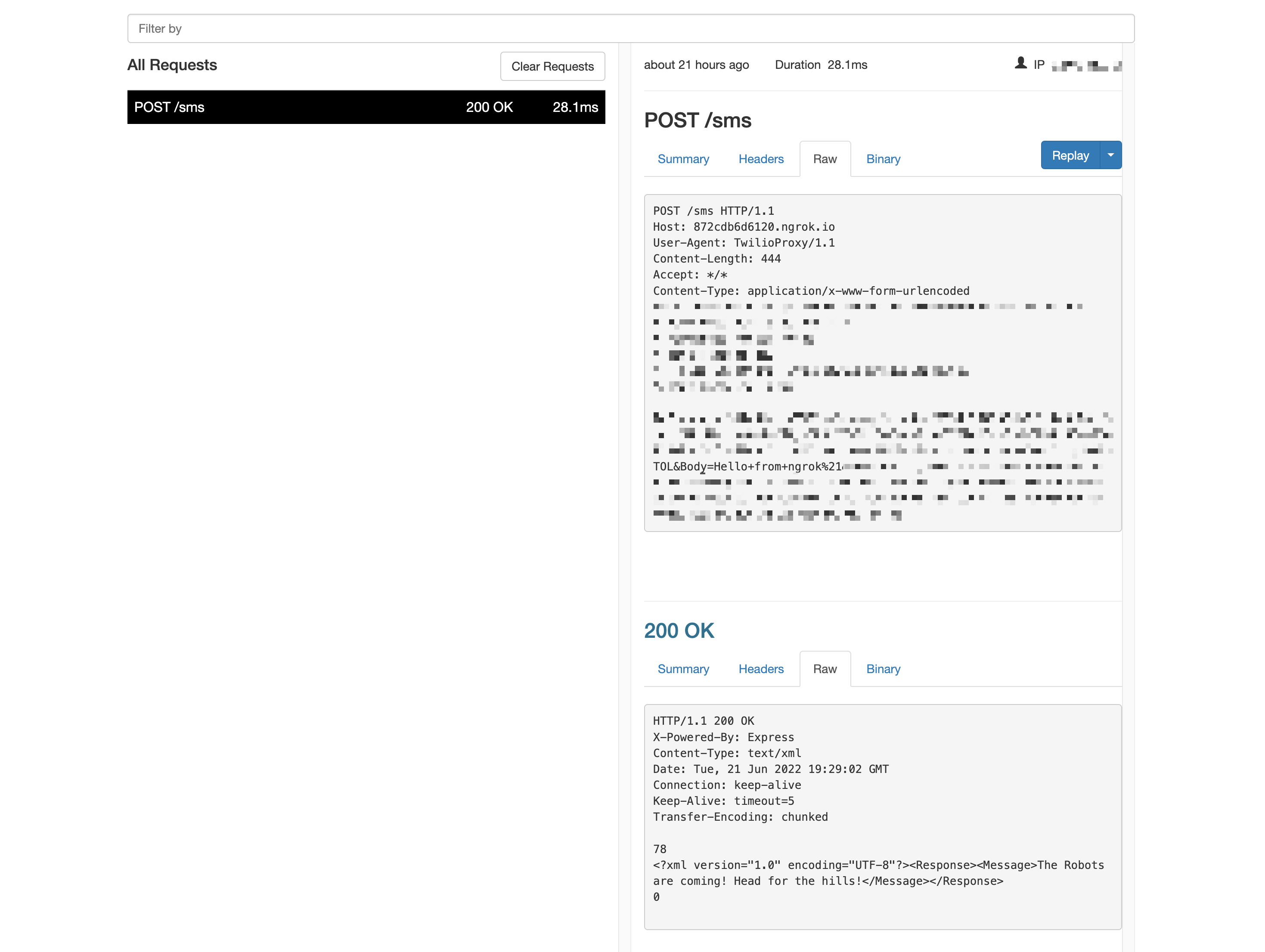Screen dimensions: 1265x952
Task: Click the Duration 28.1ms text
Action: point(821,65)
